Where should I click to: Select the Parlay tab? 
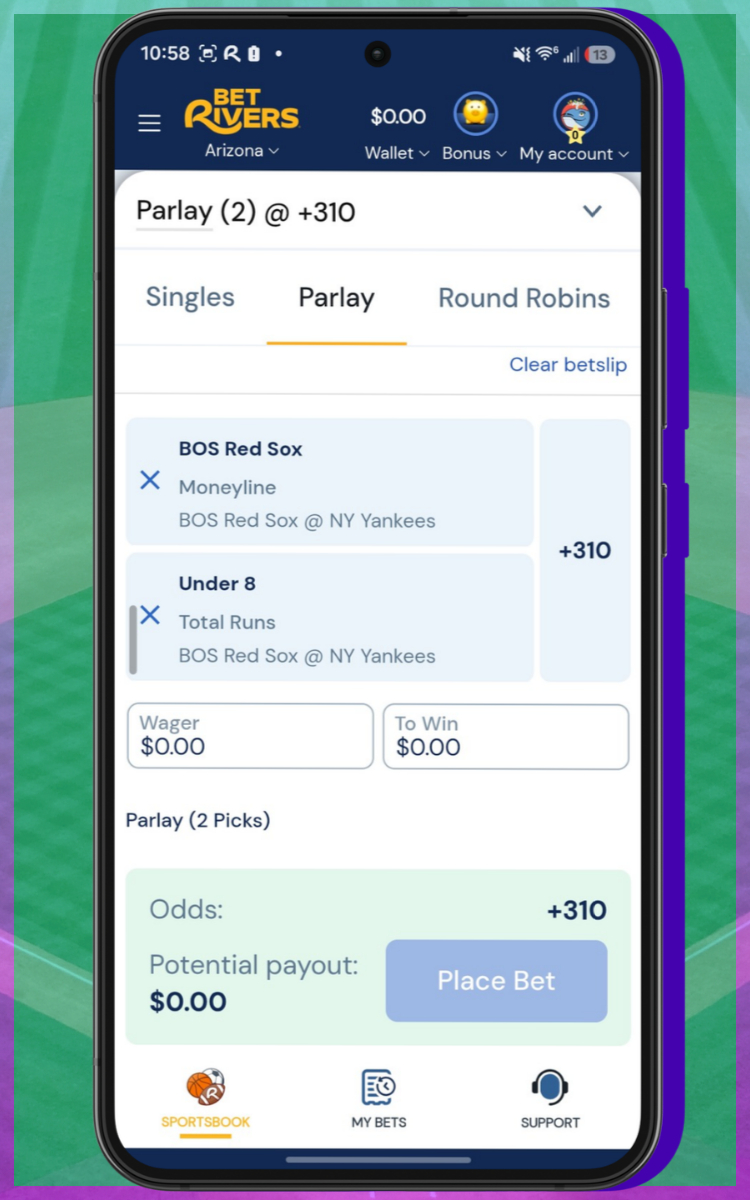[x=336, y=298]
